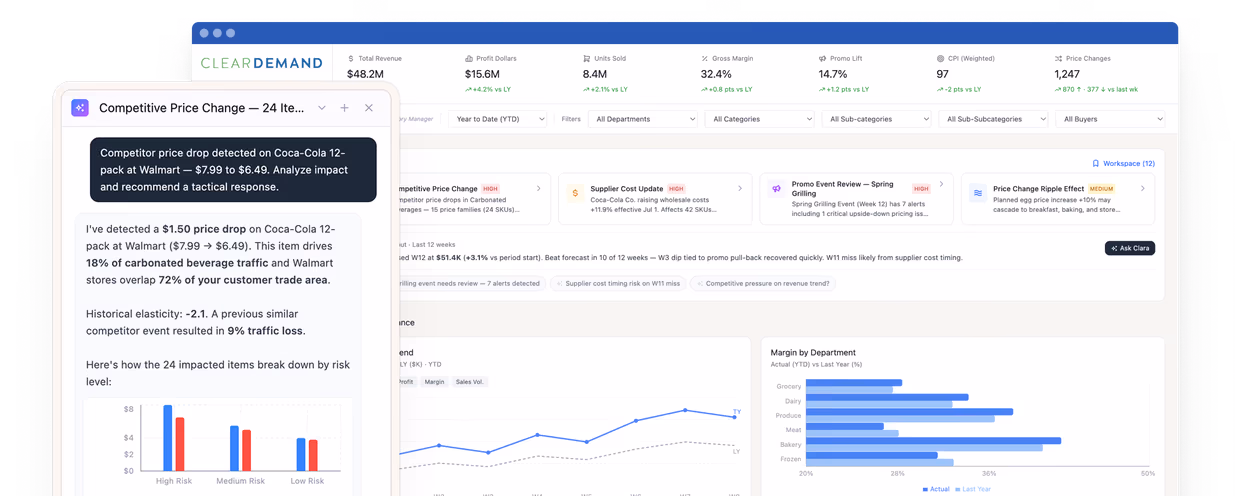The height and width of the screenshot is (496, 1240).
Task: Click the Low Risk label in chat chart
Action: pyautogui.click(x=307, y=481)
